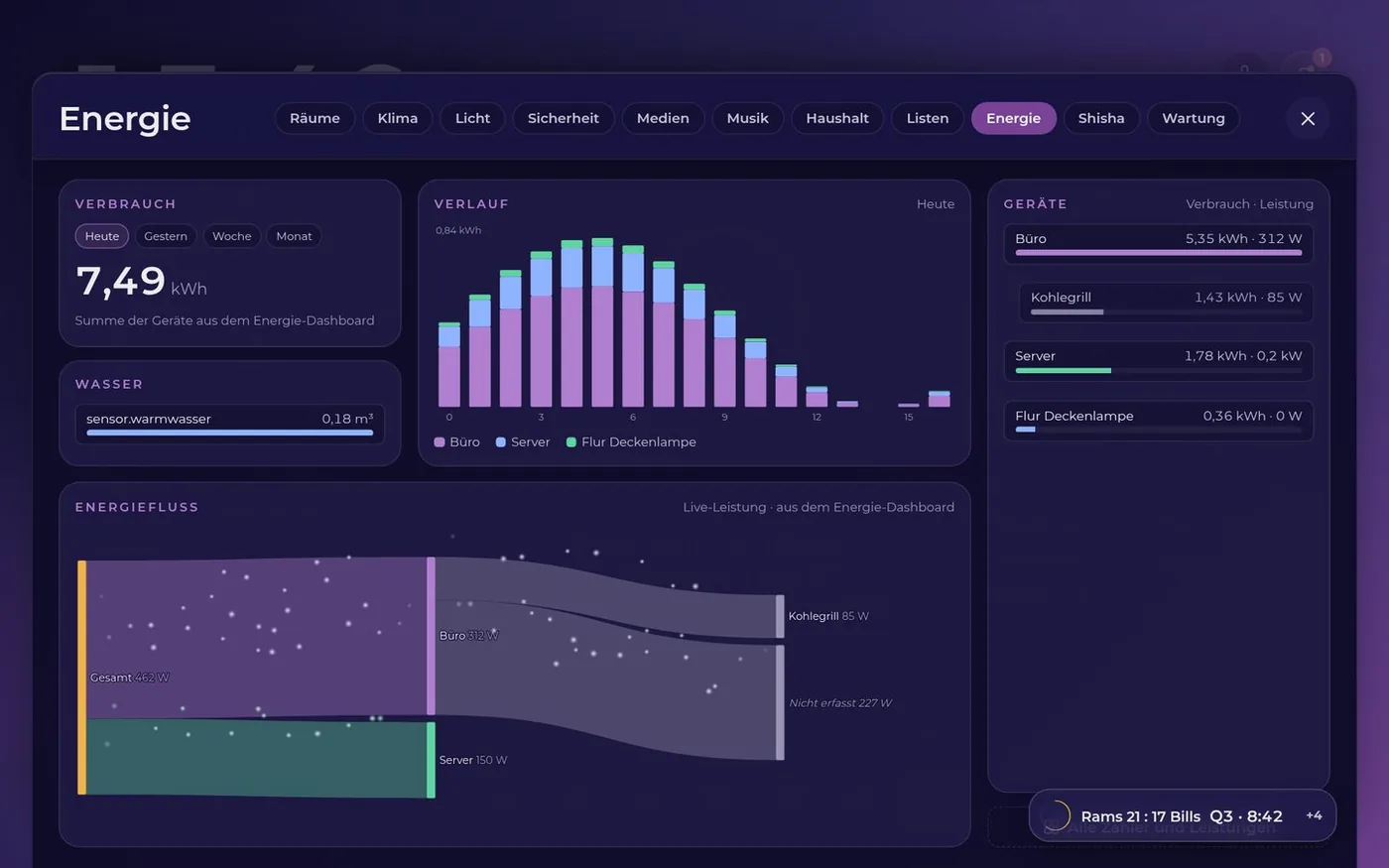Open the Kohlegrill device entry
The image size is (1389, 868).
pyautogui.click(x=1167, y=303)
